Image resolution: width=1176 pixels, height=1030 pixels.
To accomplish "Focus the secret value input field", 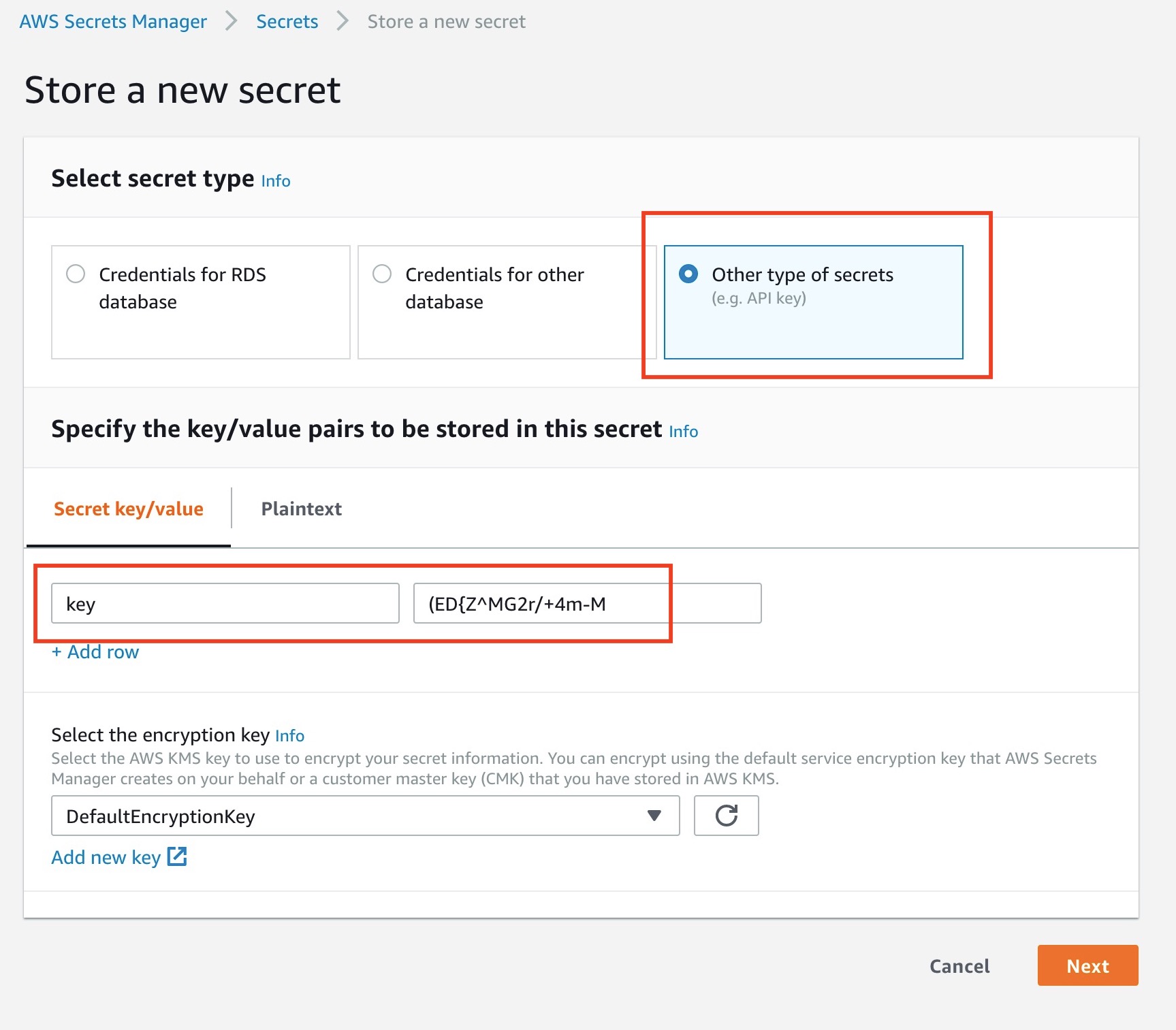I will (x=587, y=603).
